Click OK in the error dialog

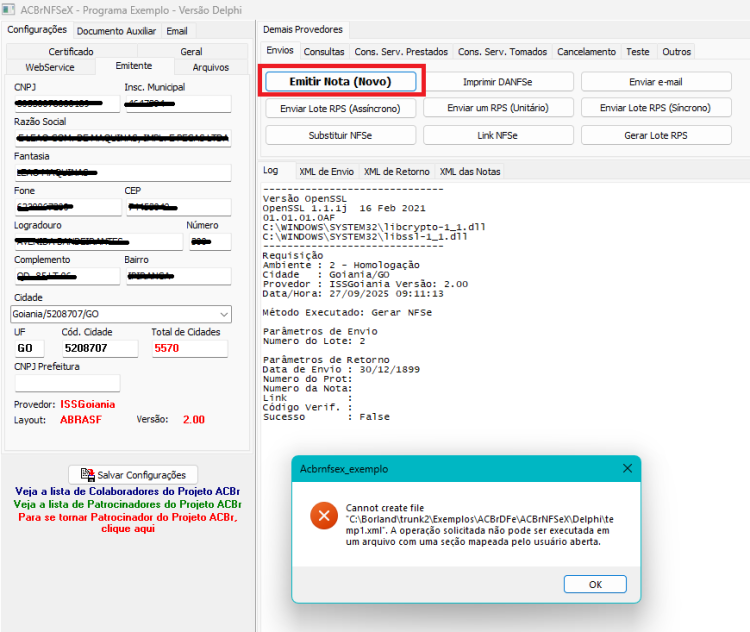click(595, 584)
